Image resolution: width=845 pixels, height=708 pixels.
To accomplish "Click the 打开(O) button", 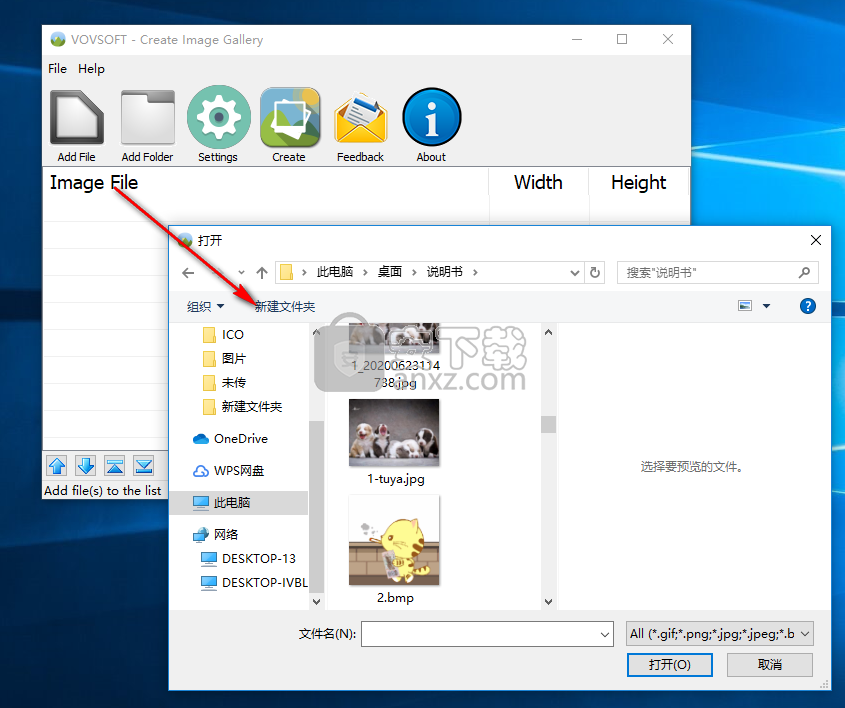I will [x=669, y=664].
